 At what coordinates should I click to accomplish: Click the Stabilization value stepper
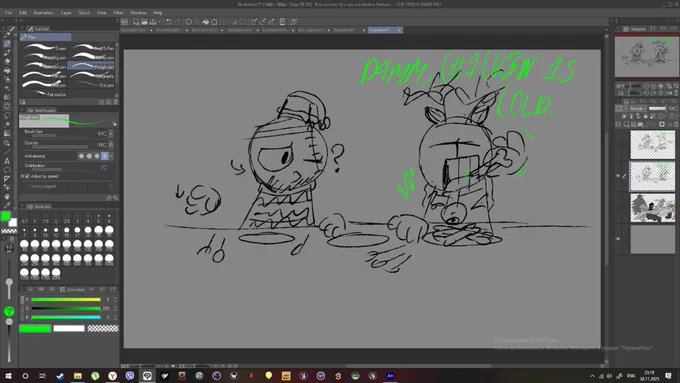pyautogui.click(x=105, y=167)
